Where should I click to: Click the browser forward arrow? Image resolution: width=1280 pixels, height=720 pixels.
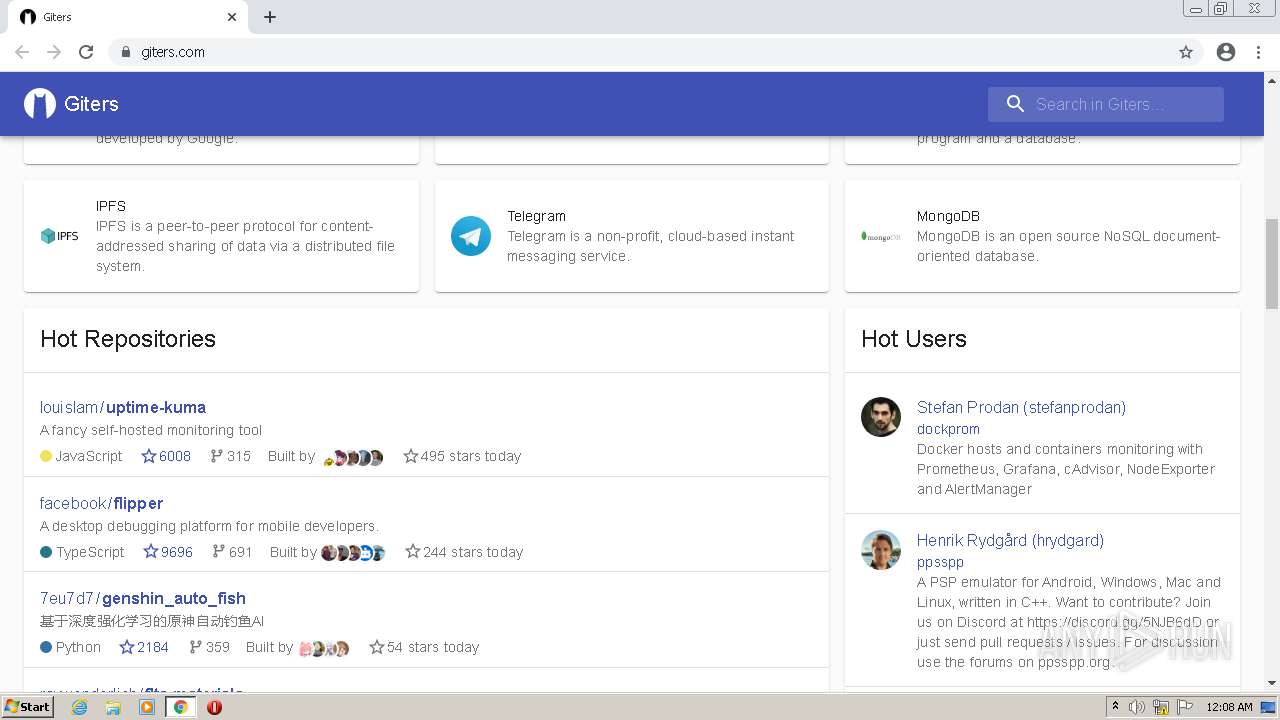(x=54, y=52)
